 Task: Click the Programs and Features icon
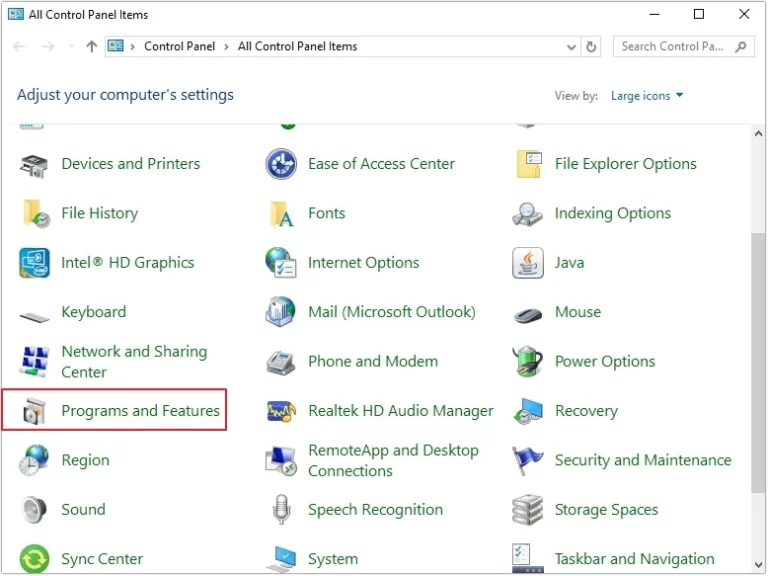pyautogui.click(x=34, y=411)
